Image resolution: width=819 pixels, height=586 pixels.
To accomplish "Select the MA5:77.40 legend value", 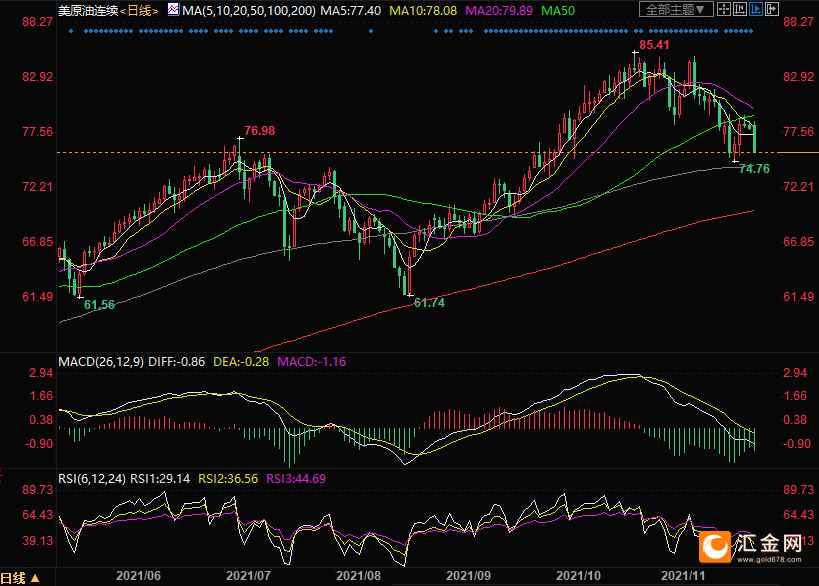I will click(x=350, y=10).
